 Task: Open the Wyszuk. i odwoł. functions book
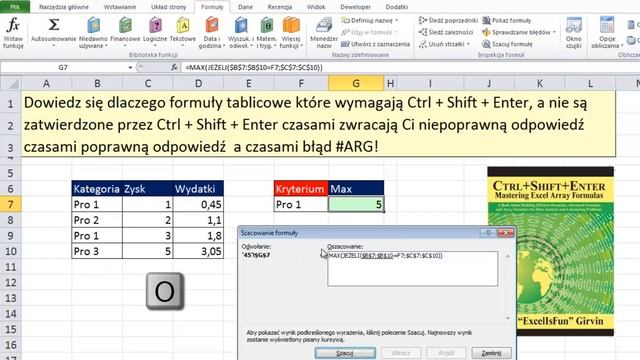[x=241, y=33]
